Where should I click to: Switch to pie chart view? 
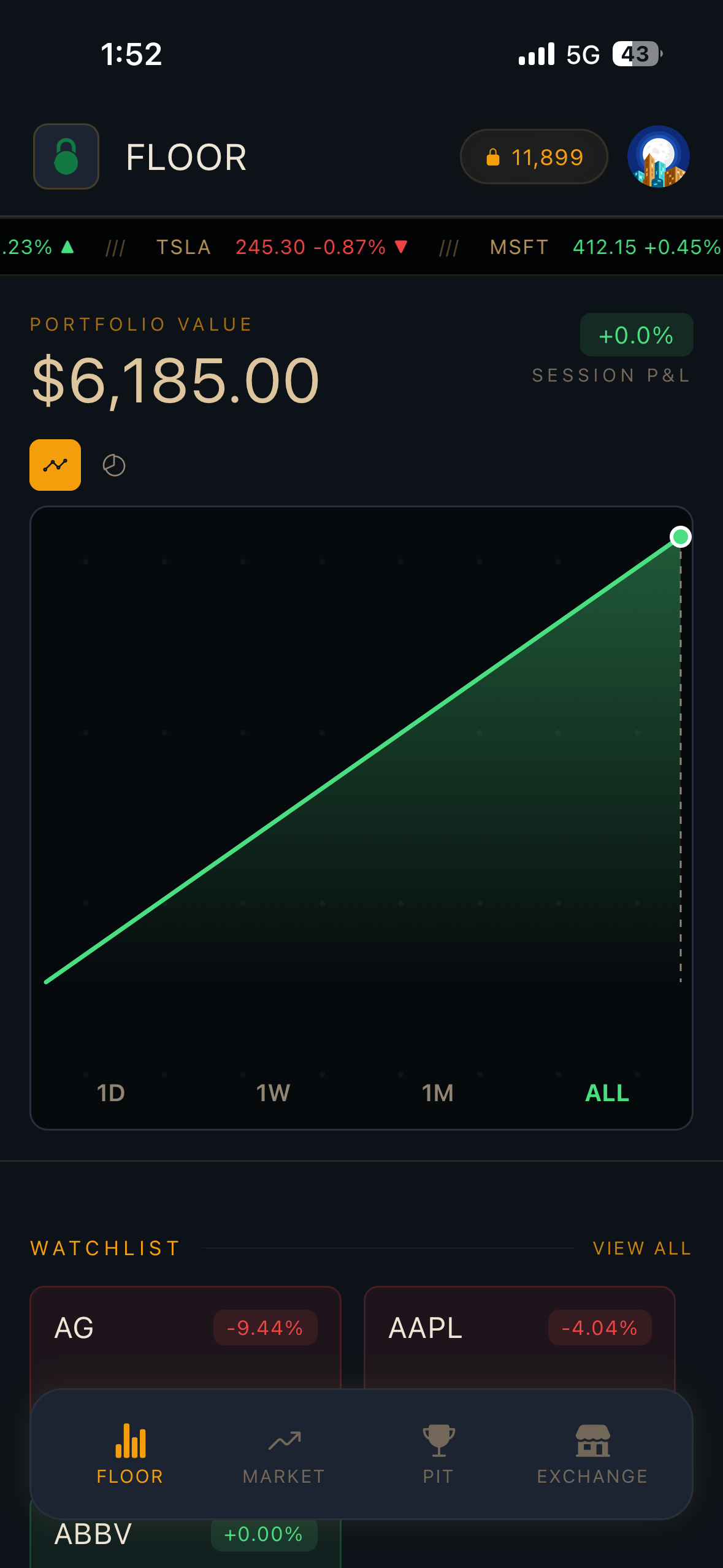(x=114, y=466)
